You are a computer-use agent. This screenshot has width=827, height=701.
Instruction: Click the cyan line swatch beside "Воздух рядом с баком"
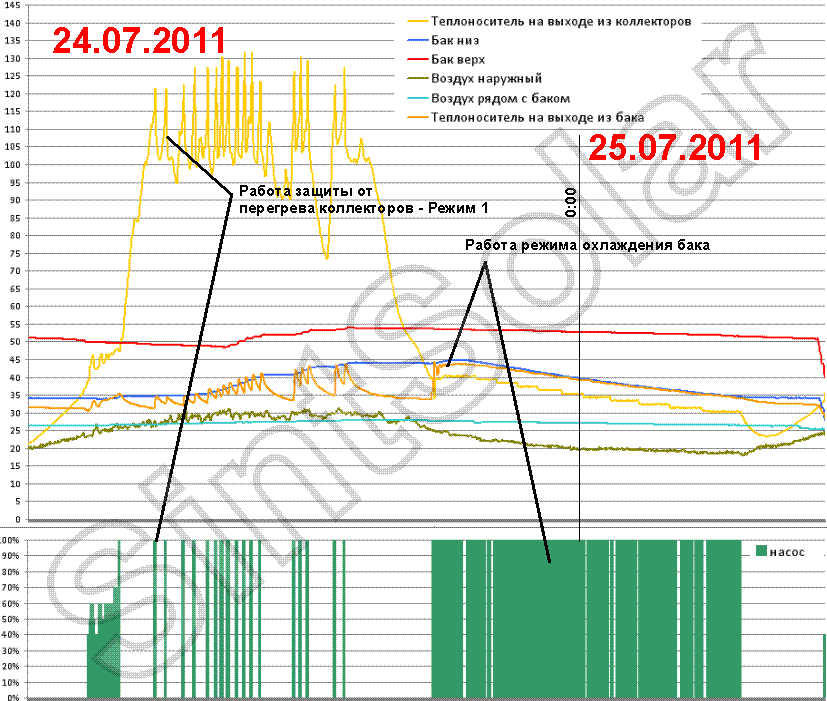(x=417, y=99)
